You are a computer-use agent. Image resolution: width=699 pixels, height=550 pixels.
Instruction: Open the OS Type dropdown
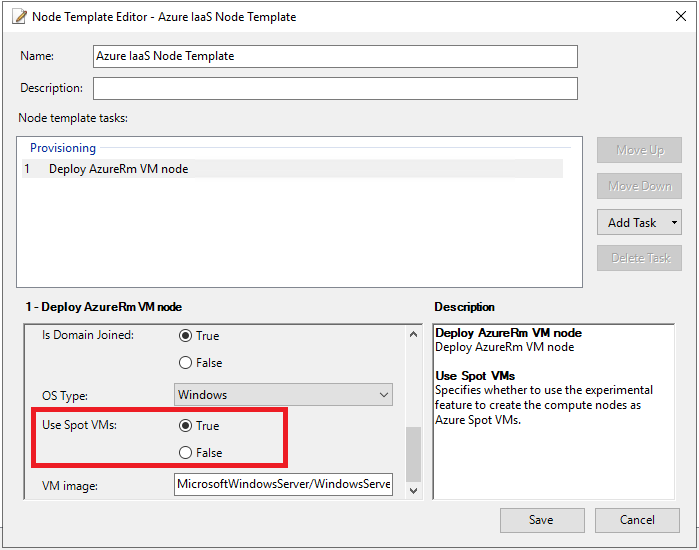pos(284,394)
